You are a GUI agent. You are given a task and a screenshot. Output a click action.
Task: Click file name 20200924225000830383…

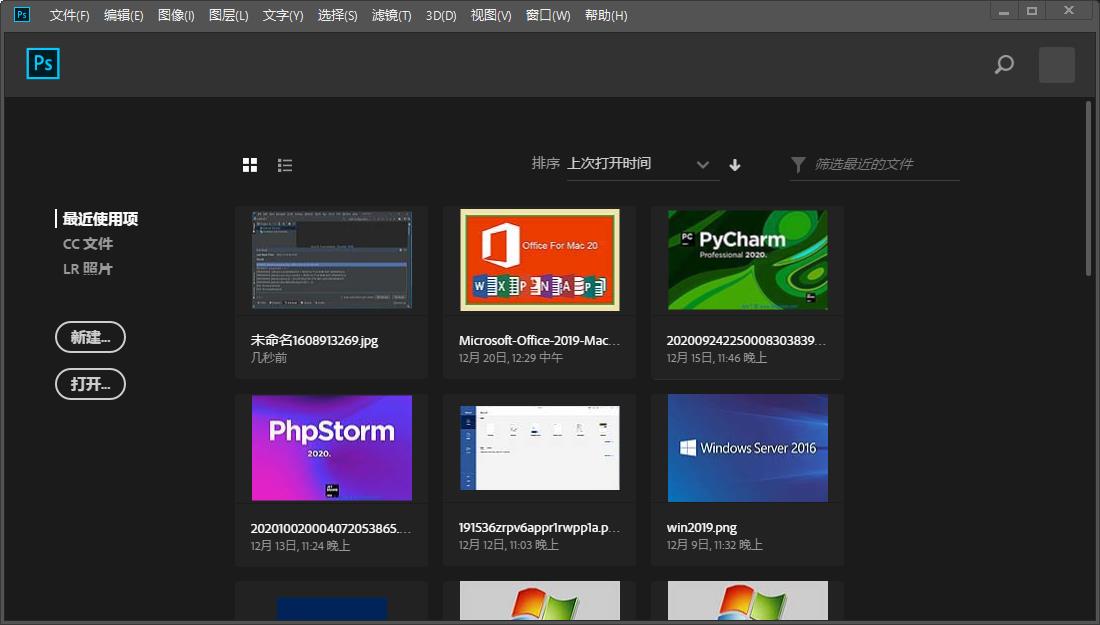746,341
